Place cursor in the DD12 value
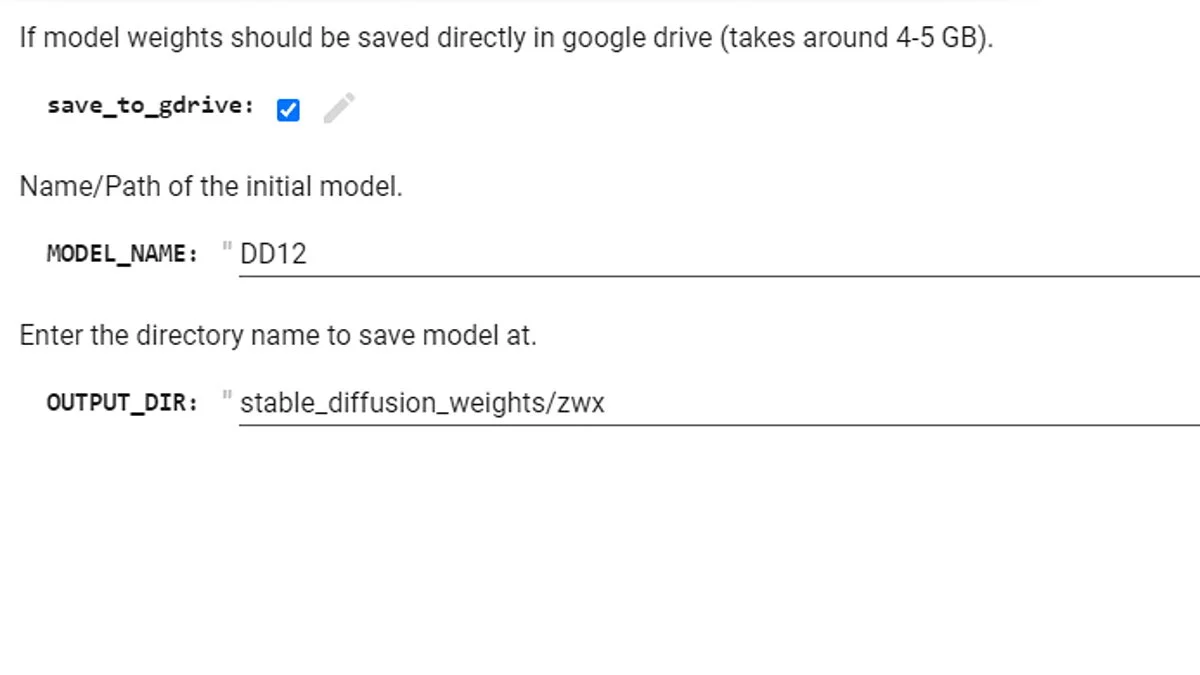 [x=273, y=254]
